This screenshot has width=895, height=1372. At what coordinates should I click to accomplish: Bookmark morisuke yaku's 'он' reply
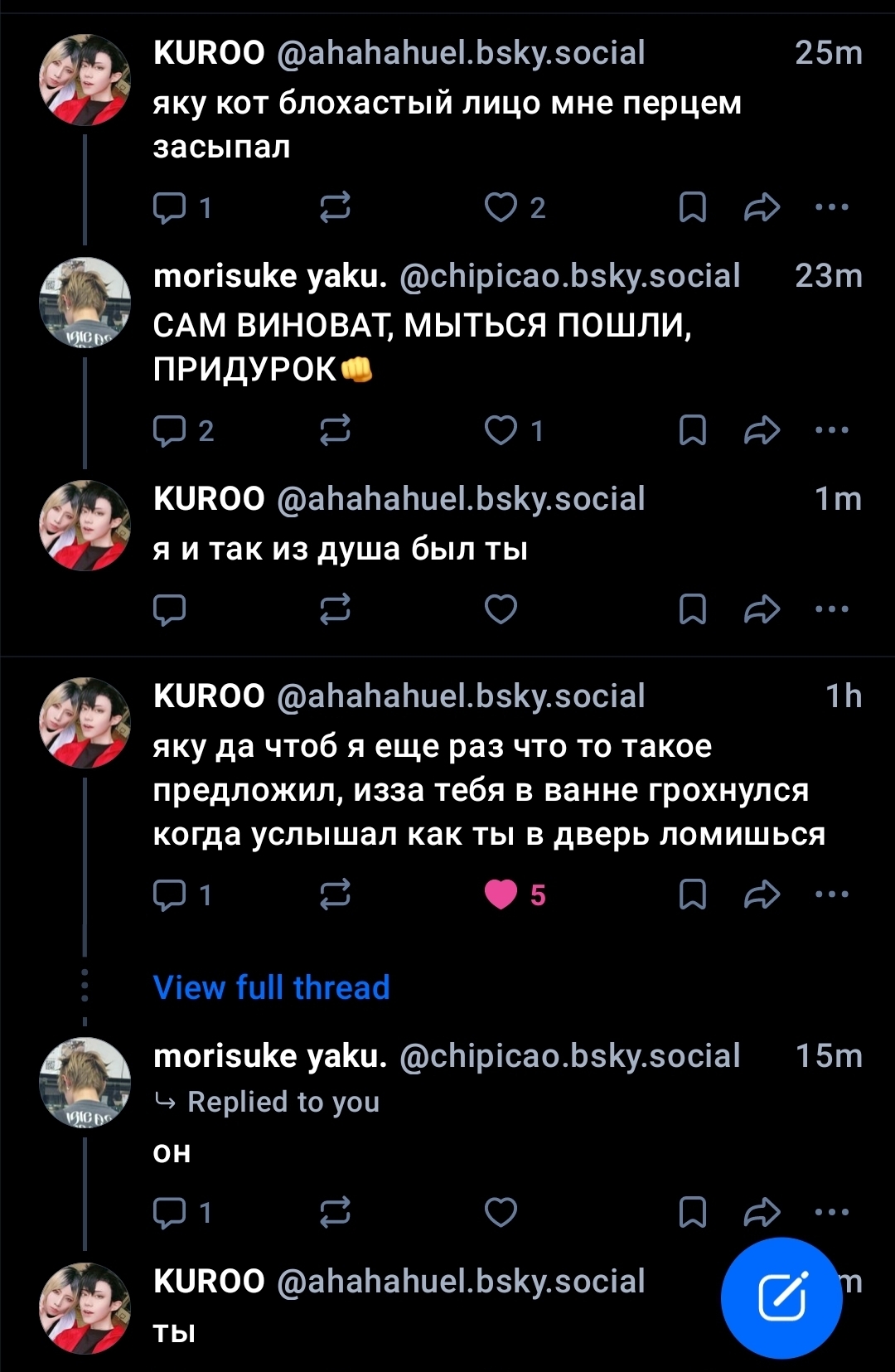[692, 1212]
